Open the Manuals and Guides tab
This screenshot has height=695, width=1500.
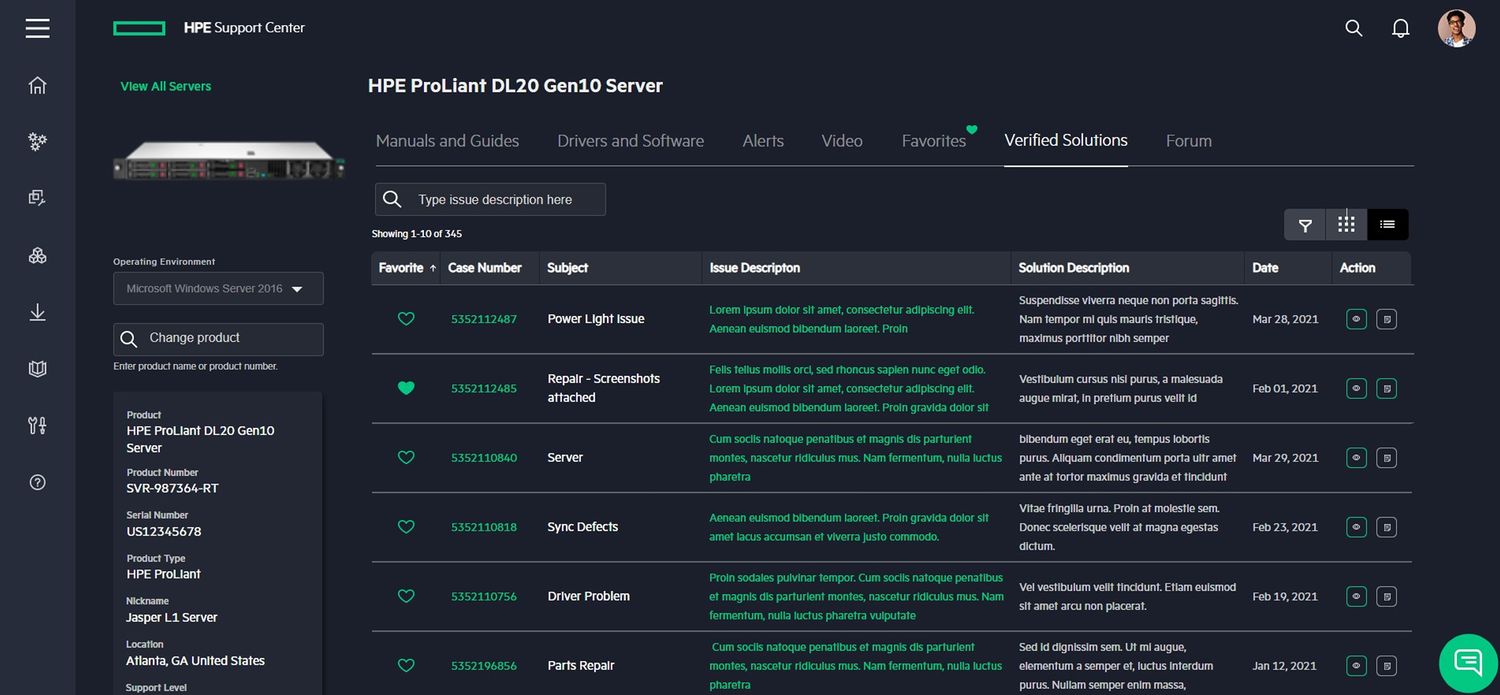[447, 141]
